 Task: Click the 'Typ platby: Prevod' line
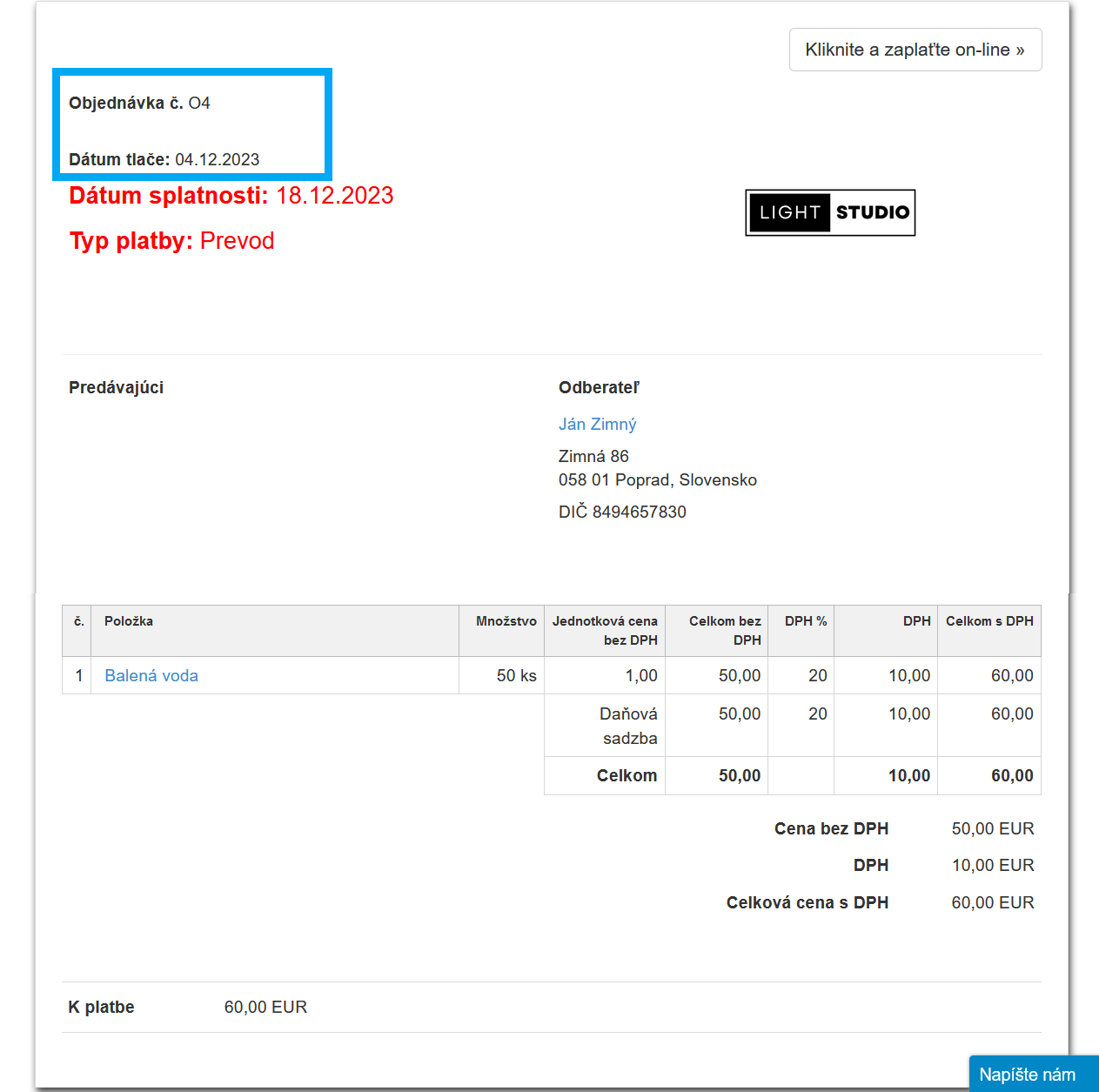tap(171, 240)
